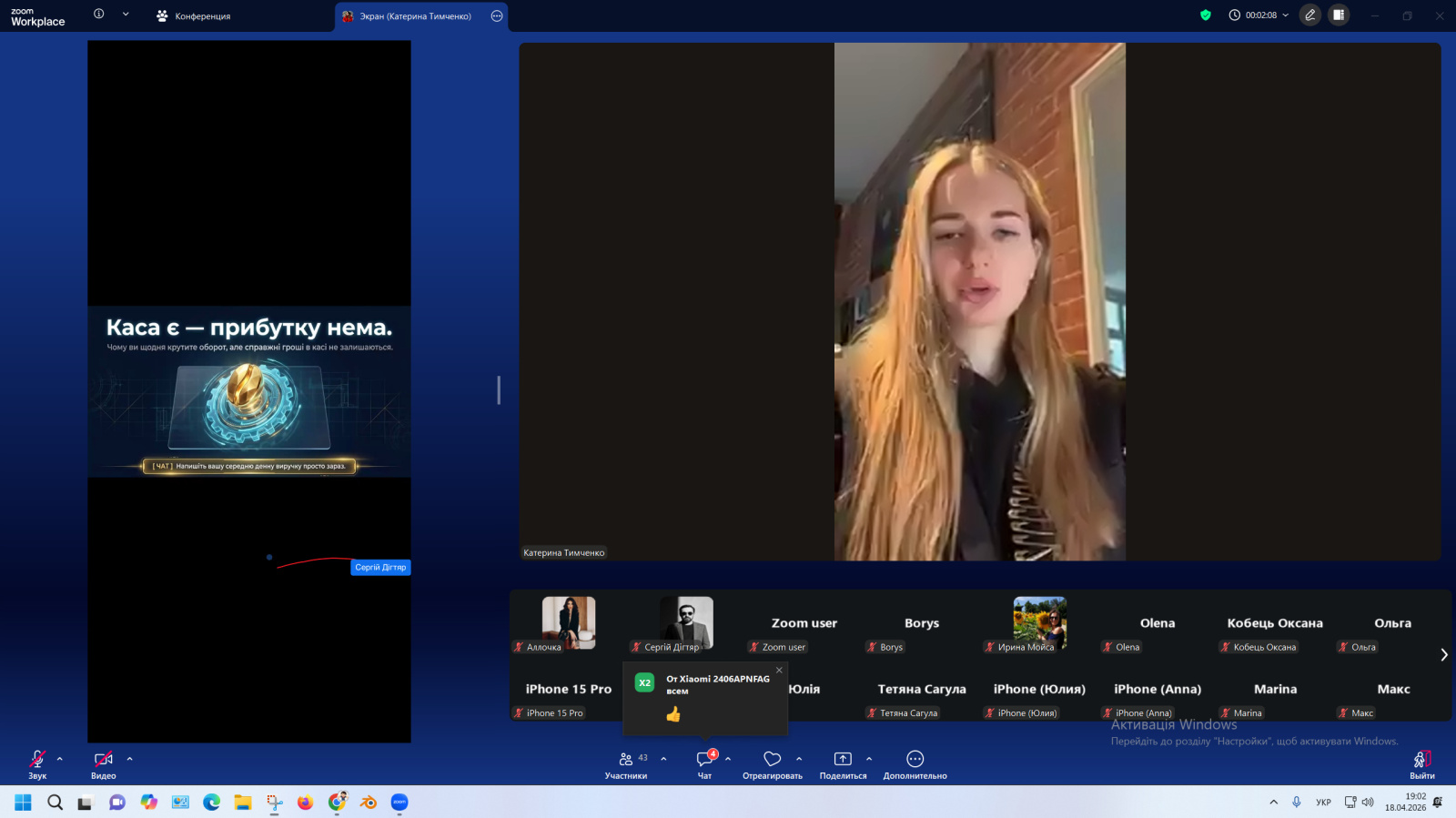Toggle the view layout button
1456x818 pixels.
[1339, 15]
